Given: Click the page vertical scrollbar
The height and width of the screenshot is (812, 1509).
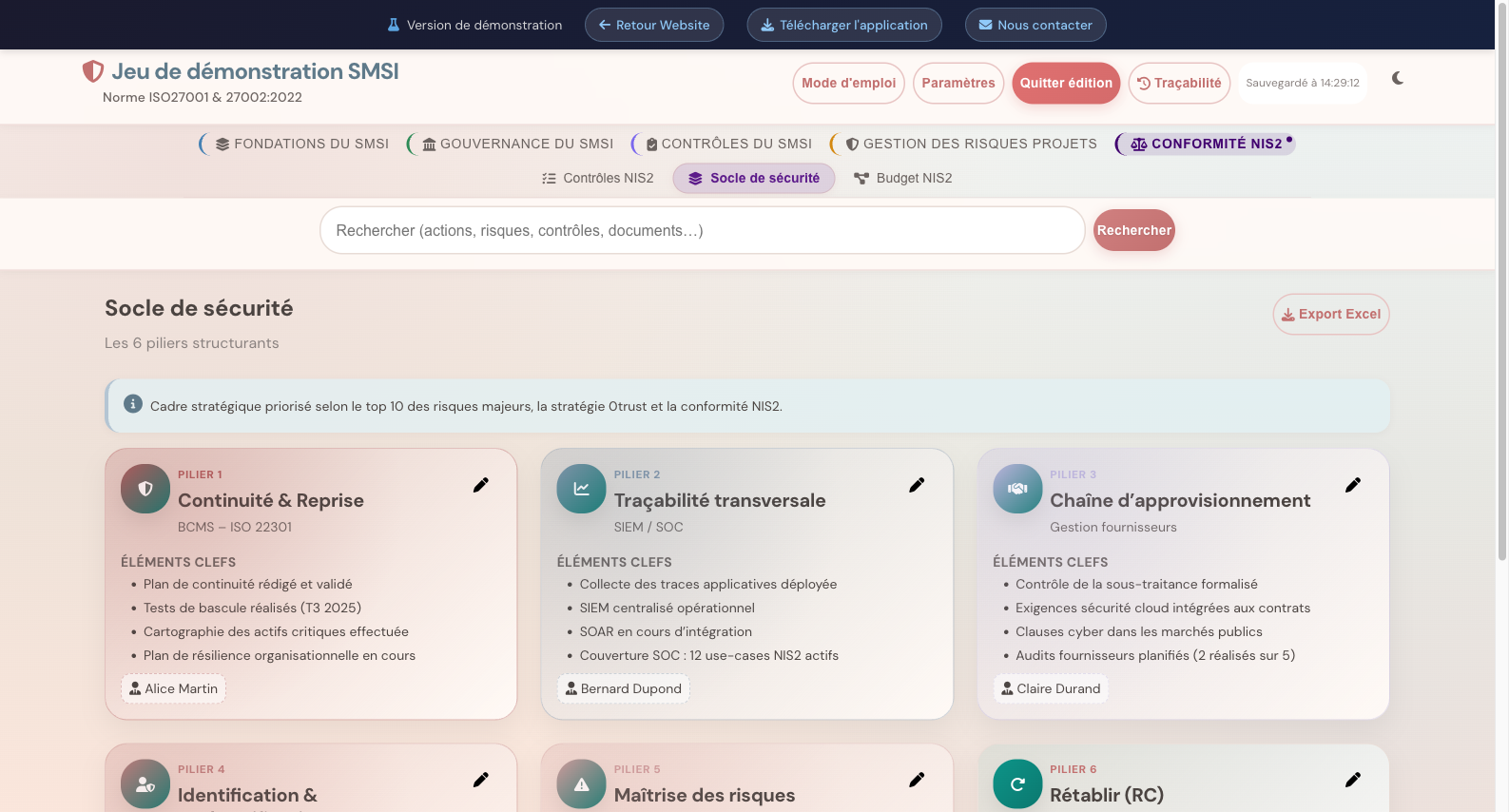Looking at the screenshot, I should point(1501,285).
